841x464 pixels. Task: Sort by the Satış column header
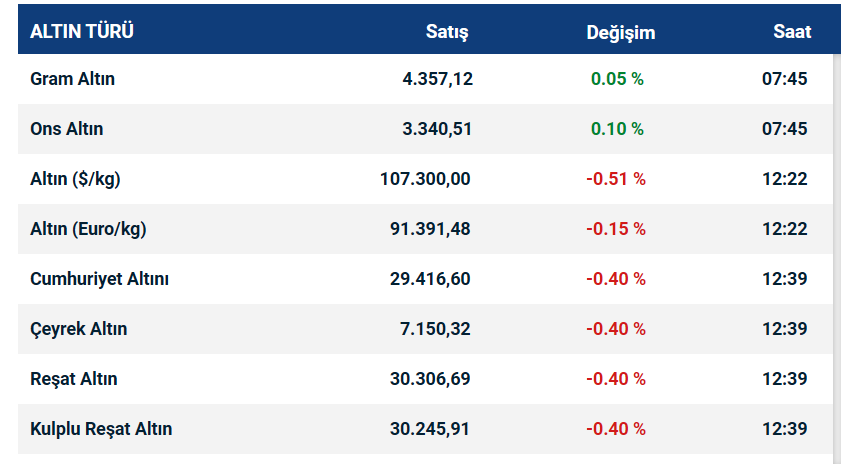coord(447,32)
